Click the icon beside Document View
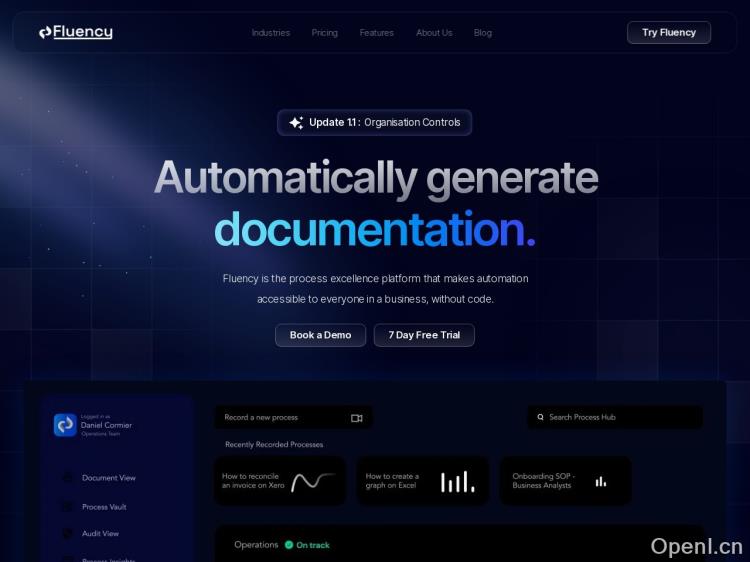 [68, 478]
